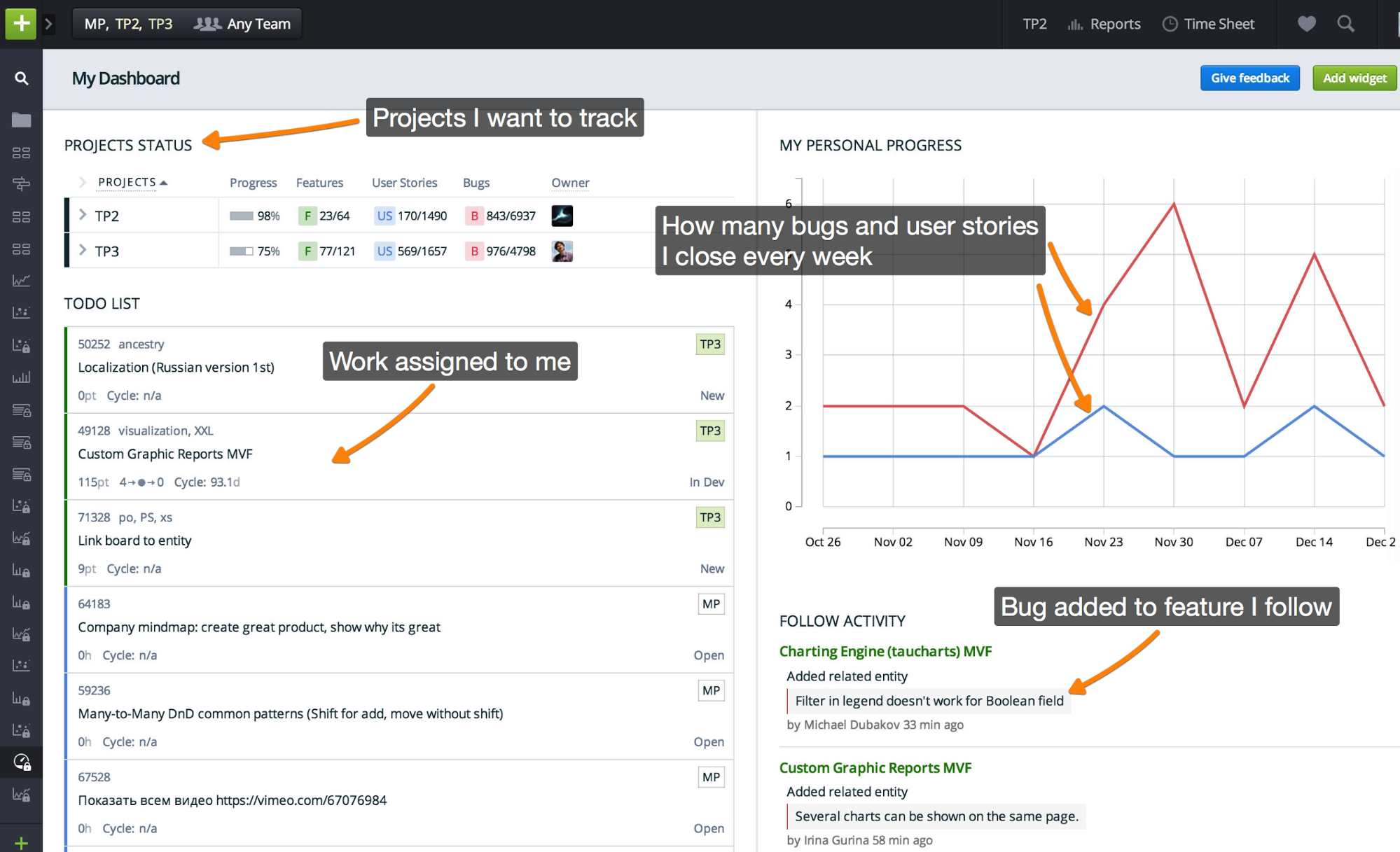Click the Give feedback button
Image resolution: width=1400 pixels, height=852 pixels.
click(1249, 78)
